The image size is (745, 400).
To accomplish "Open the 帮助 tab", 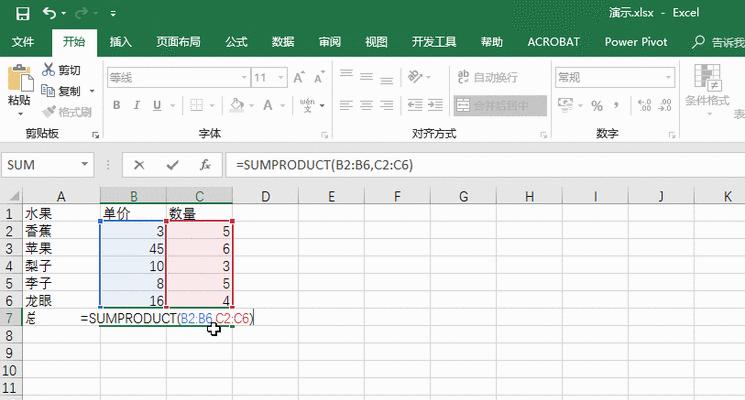I will 491,42.
